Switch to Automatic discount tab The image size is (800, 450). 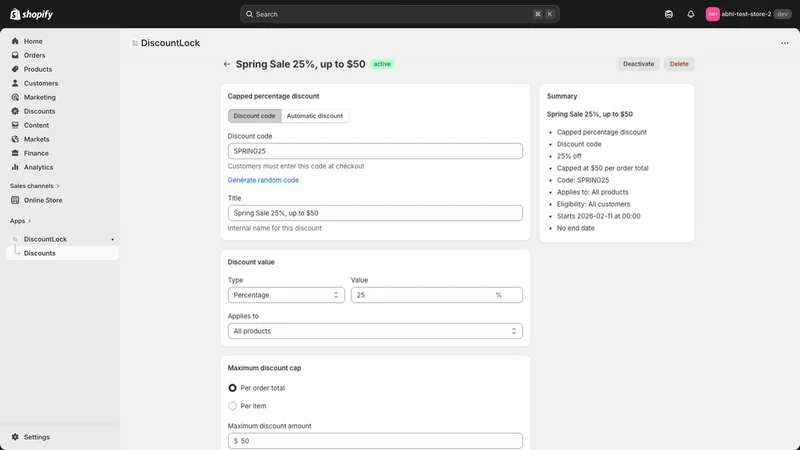click(x=314, y=116)
